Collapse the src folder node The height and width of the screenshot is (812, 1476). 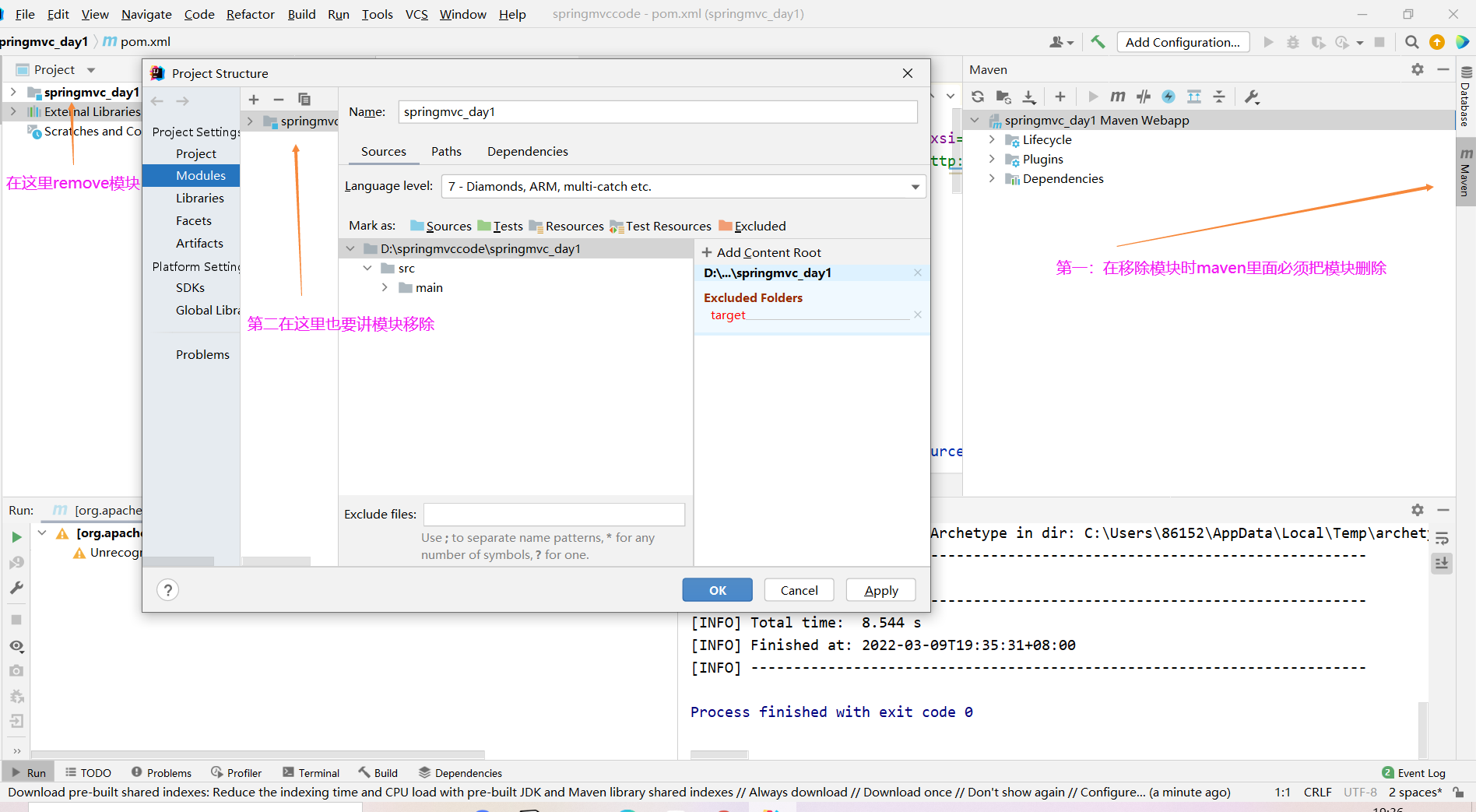[367, 268]
